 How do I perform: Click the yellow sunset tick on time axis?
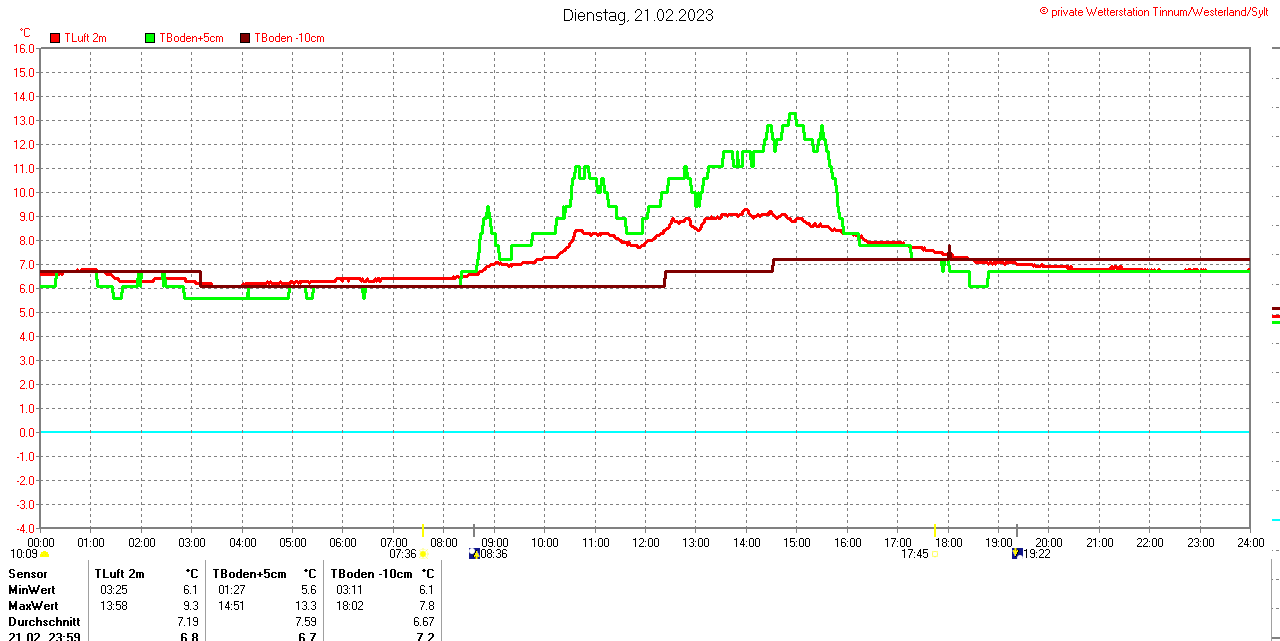[934, 530]
